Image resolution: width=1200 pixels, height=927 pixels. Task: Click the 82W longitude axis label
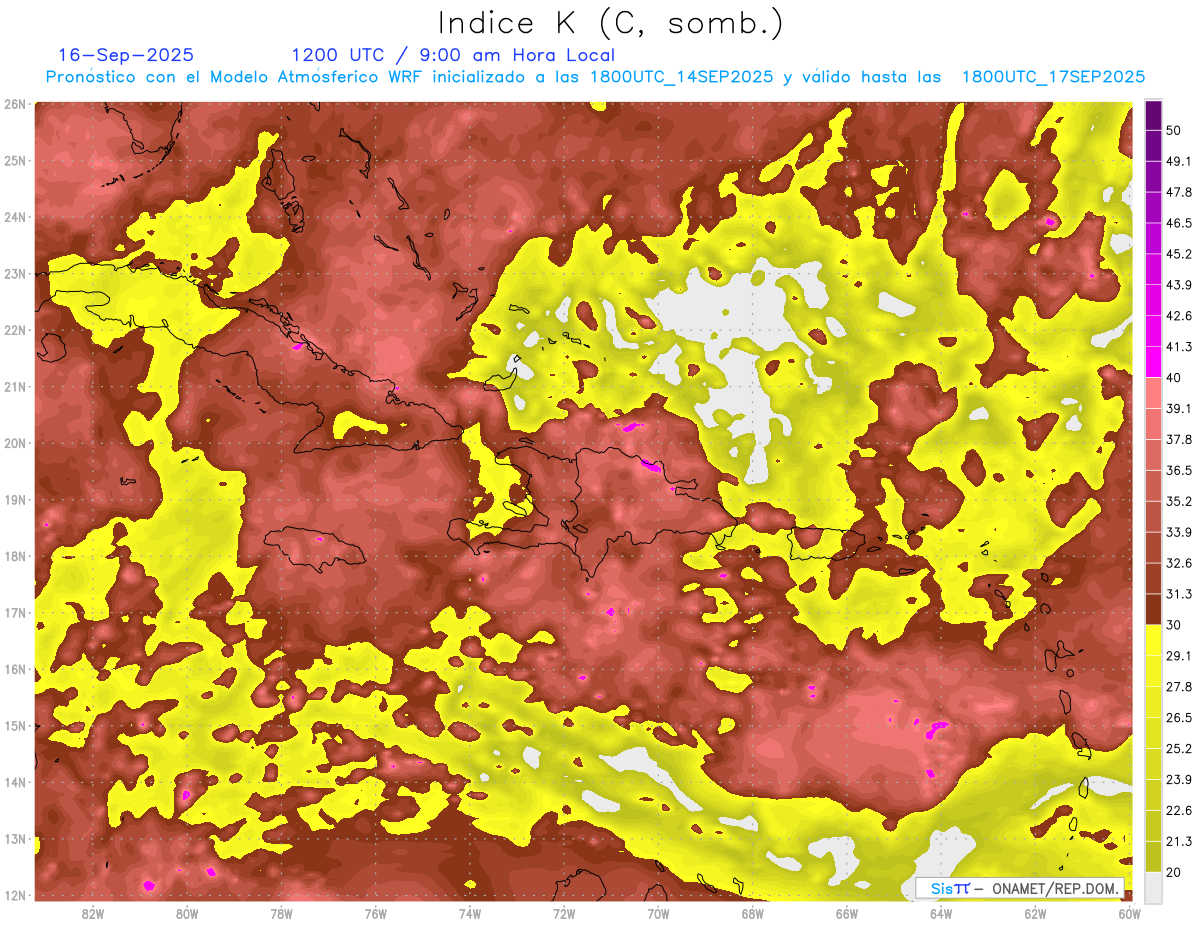tap(93, 913)
